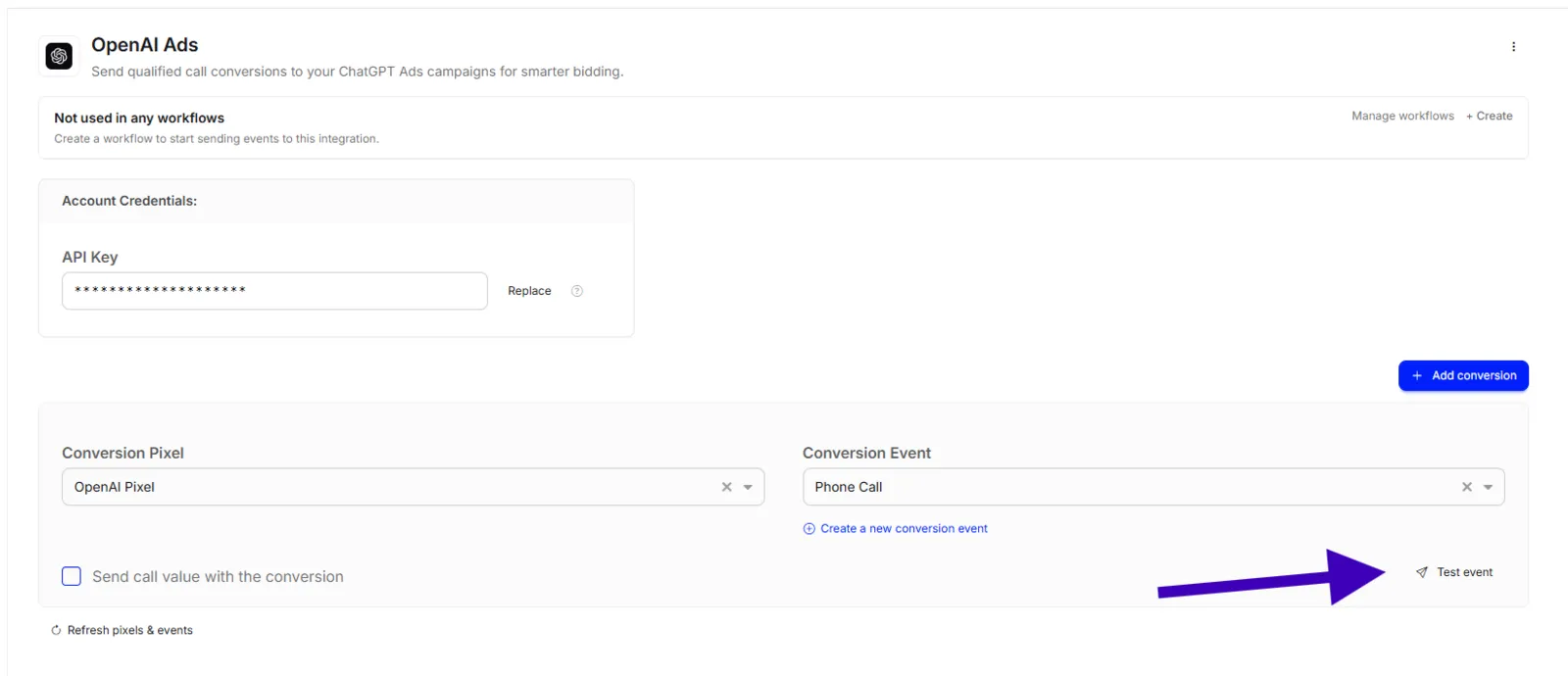This screenshot has width=1568, height=676.
Task: Click the Account Credentials: header
Action: (129, 201)
